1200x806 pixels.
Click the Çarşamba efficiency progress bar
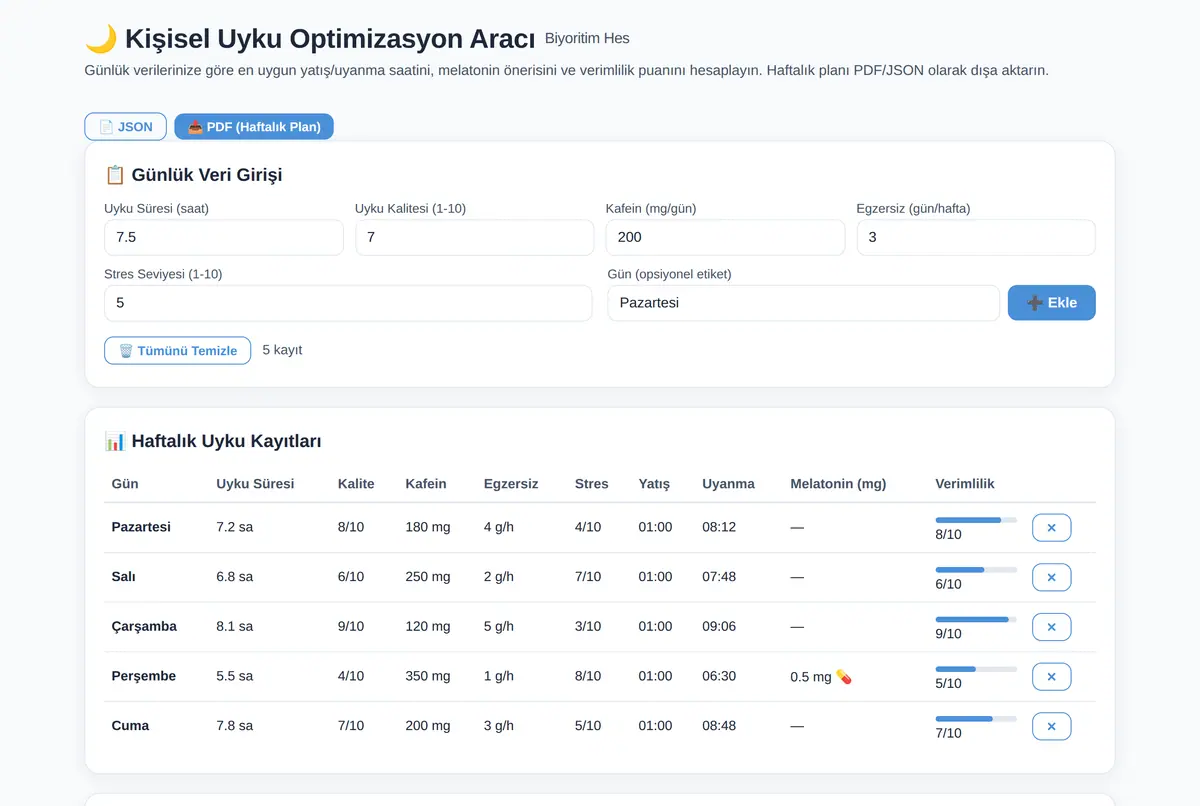[976, 619]
